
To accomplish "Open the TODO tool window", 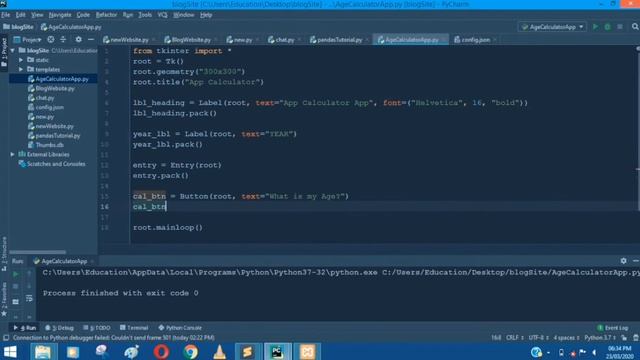I will click(x=97, y=328).
